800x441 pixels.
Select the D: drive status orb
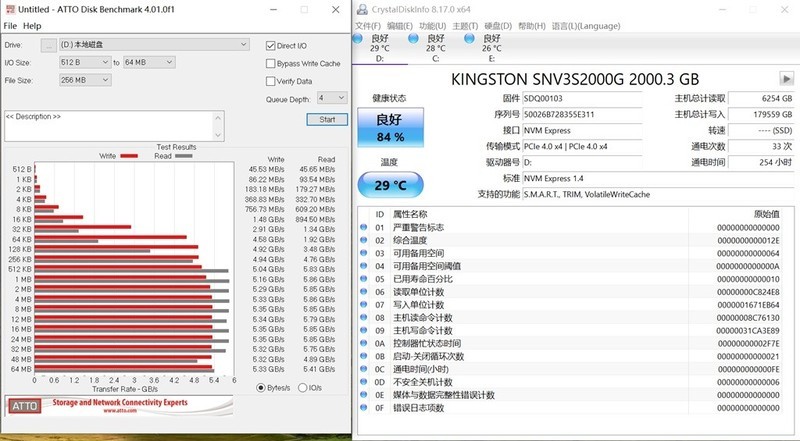coord(358,38)
